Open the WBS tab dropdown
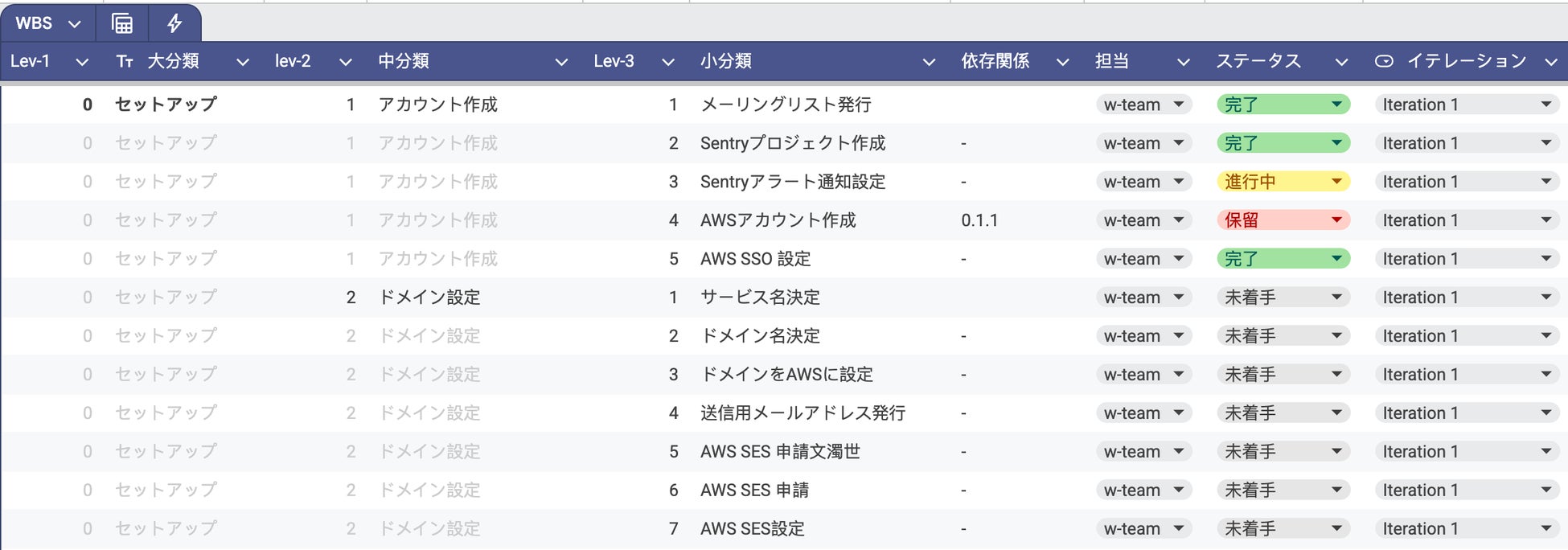The height and width of the screenshot is (550, 1568). point(75,24)
